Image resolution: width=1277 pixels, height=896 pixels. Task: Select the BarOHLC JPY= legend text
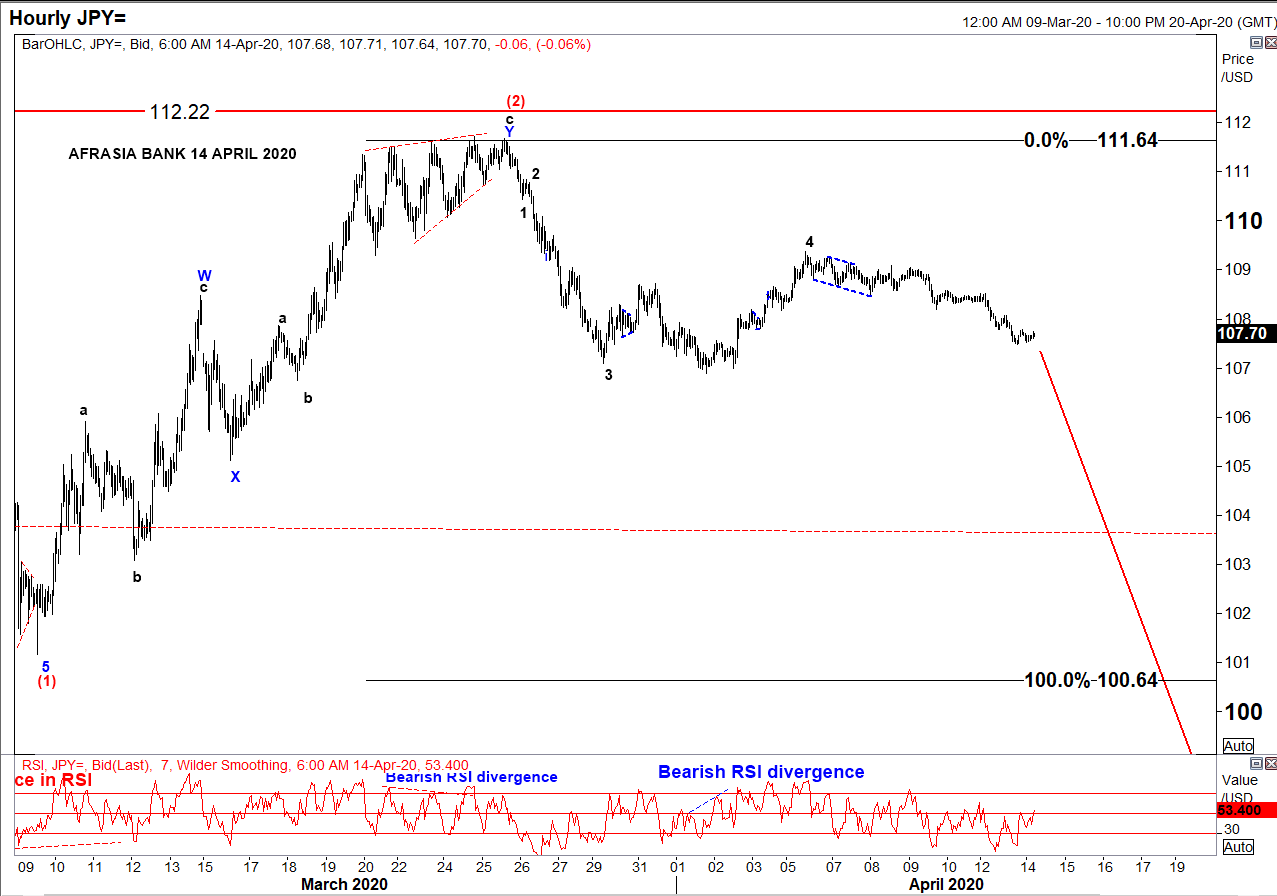[x=305, y=44]
